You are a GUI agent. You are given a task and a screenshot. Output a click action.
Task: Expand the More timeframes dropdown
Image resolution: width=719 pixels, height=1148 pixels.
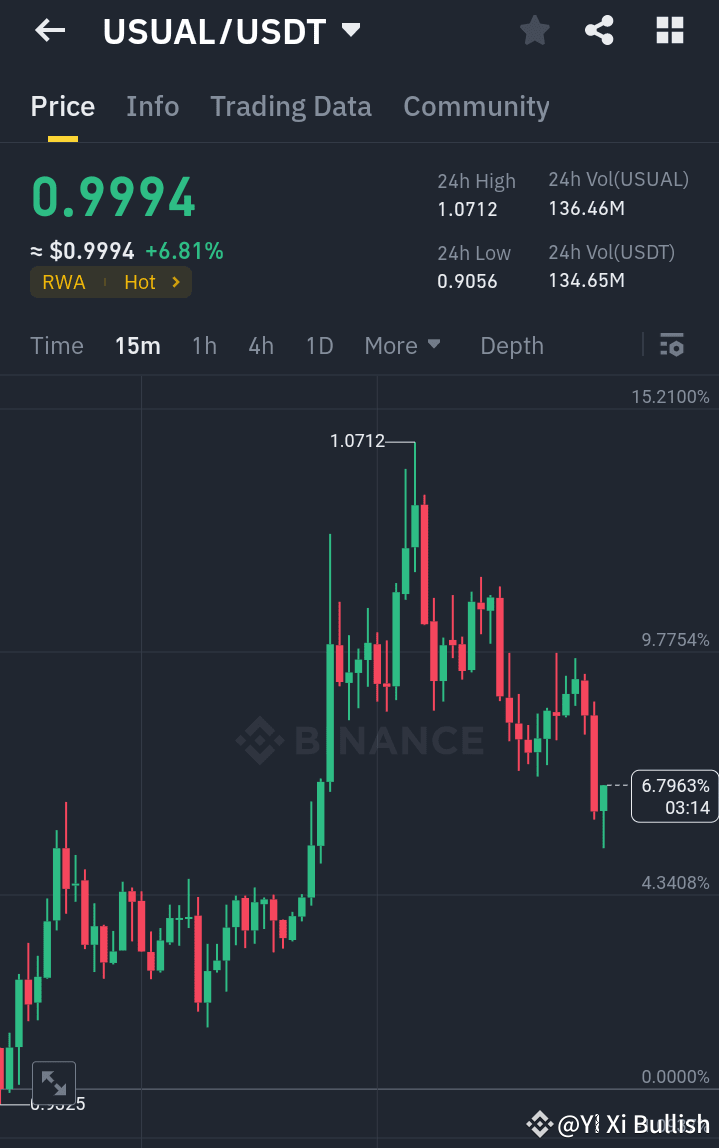402,345
